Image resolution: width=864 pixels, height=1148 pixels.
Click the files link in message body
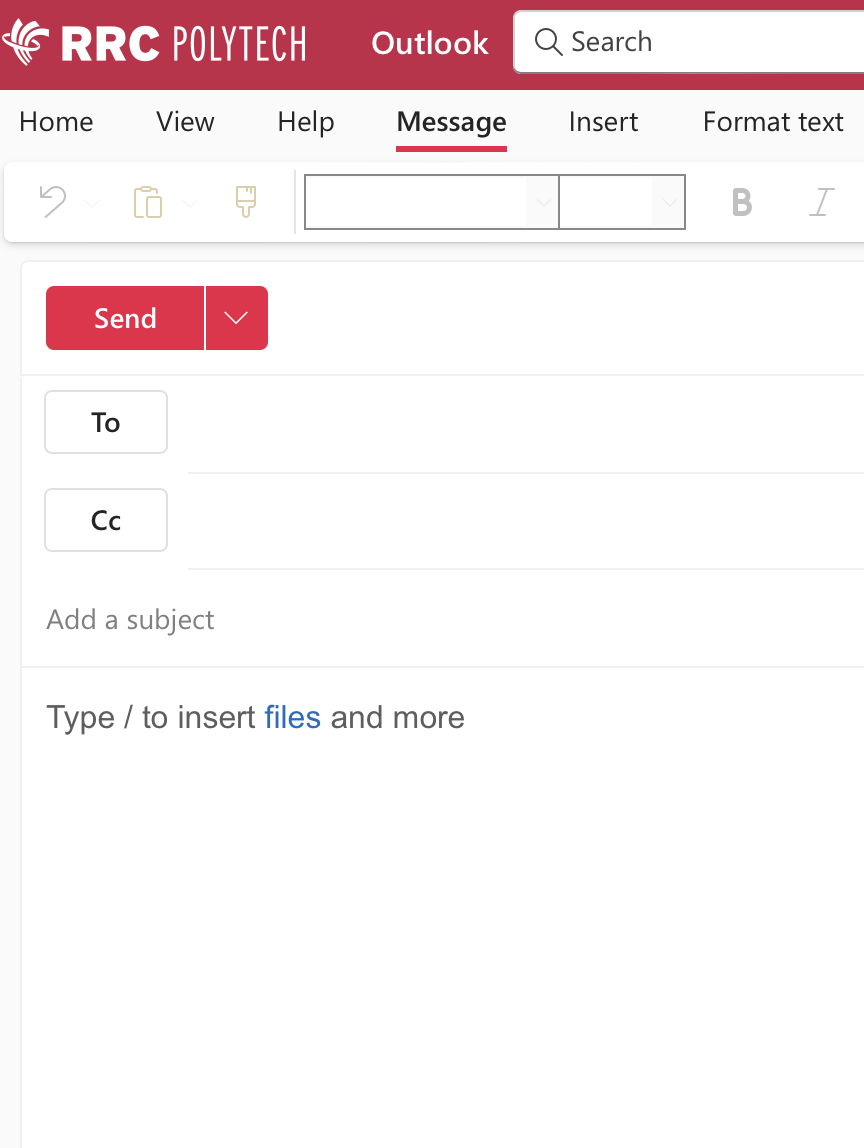(x=292, y=717)
